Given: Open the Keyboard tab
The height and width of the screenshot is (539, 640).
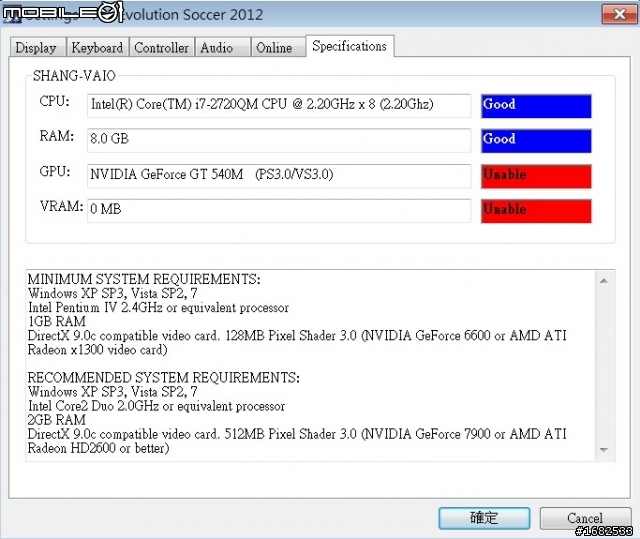Looking at the screenshot, I should click(x=98, y=47).
